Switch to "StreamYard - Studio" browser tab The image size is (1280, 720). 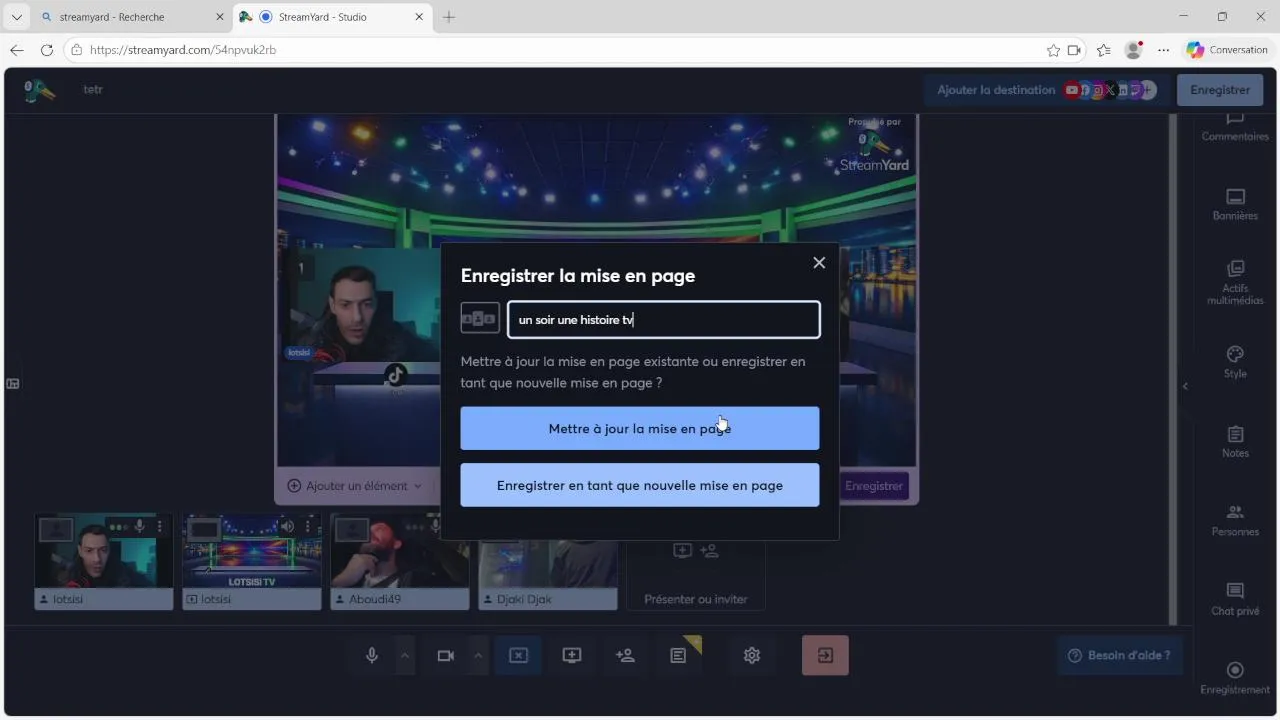coord(330,17)
